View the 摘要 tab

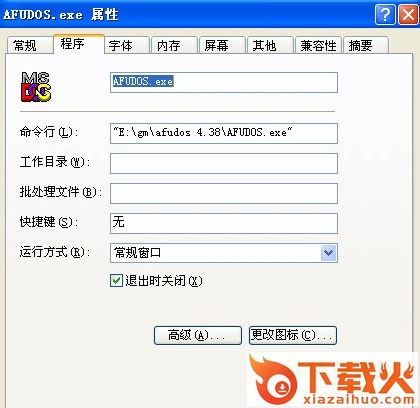tap(366, 45)
